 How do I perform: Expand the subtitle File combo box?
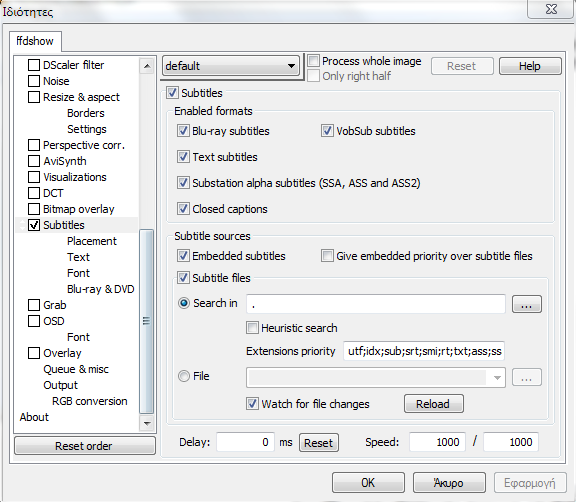coord(497,378)
